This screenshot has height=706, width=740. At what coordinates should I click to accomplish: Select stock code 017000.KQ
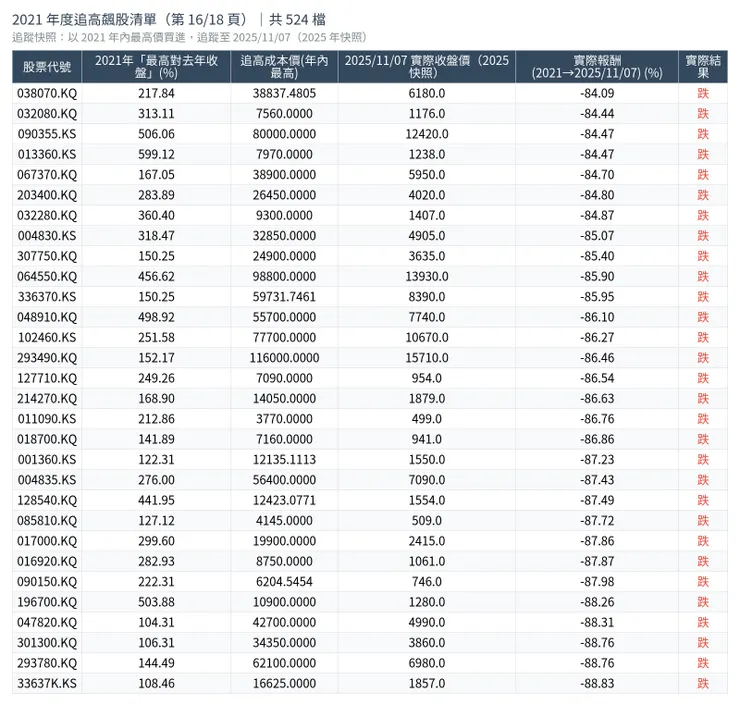47,541
